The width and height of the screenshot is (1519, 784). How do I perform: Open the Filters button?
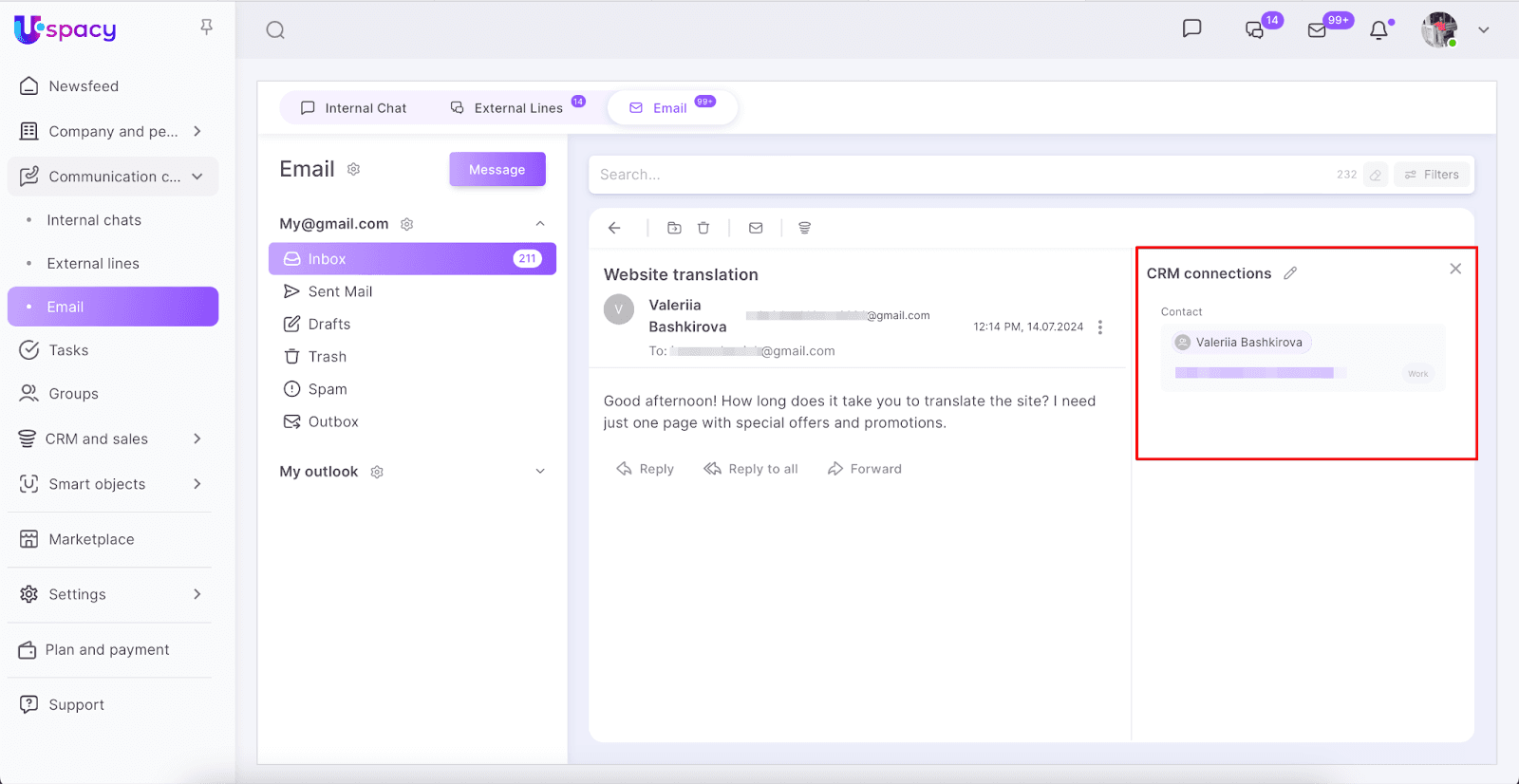pyautogui.click(x=1432, y=175)
